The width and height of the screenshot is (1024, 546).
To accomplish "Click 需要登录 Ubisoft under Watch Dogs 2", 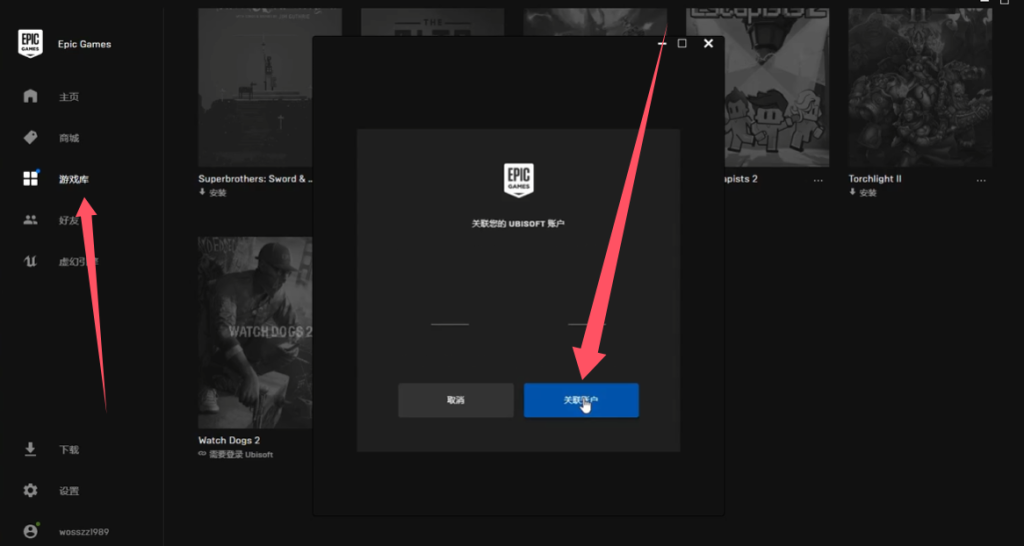I will click(236, 455).
